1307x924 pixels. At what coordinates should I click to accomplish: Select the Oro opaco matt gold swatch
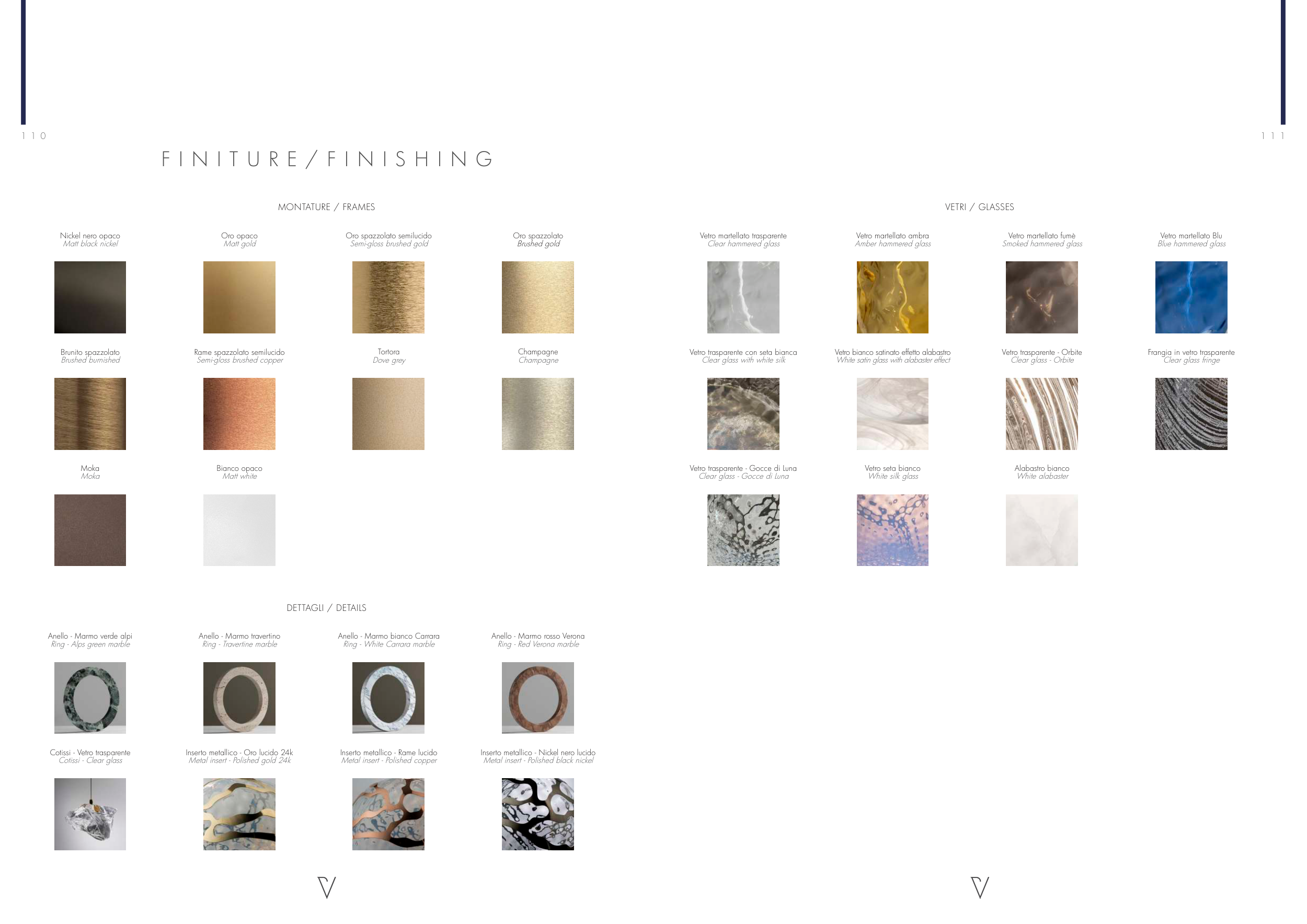(x=239, y=297)
